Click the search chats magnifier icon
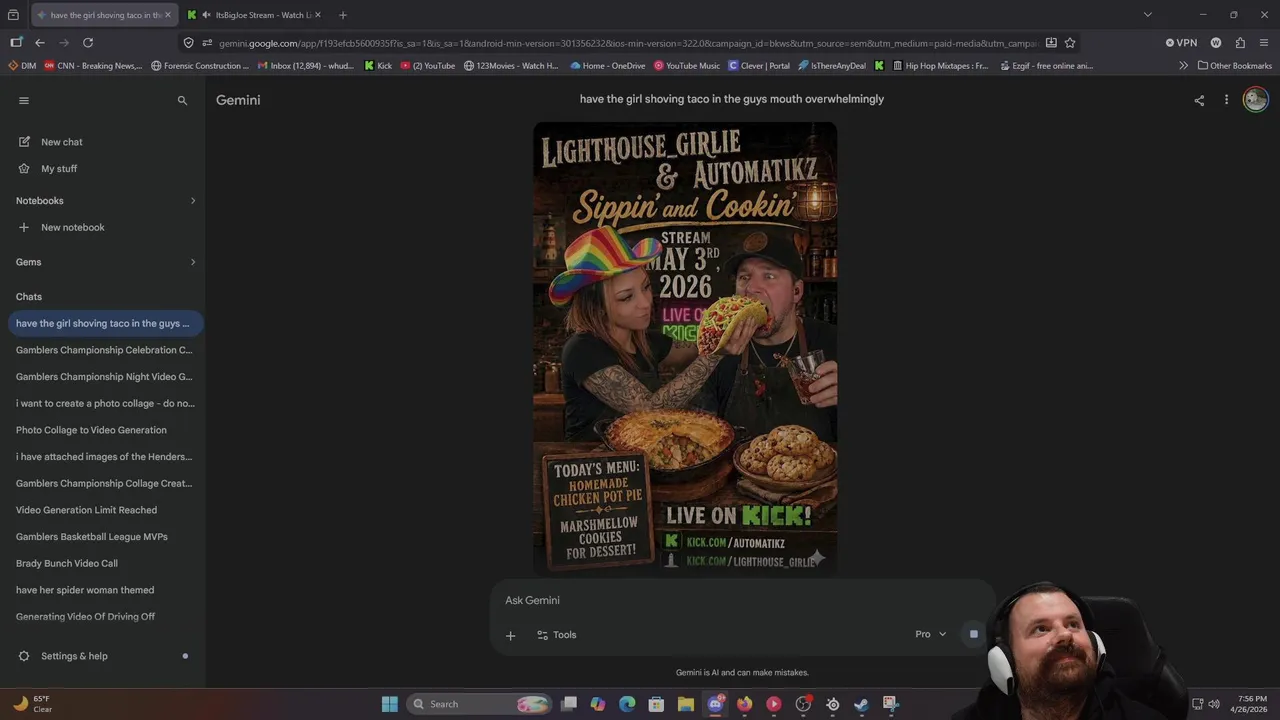The width and height of the screenshot is (1280, 720). point(182,100)
